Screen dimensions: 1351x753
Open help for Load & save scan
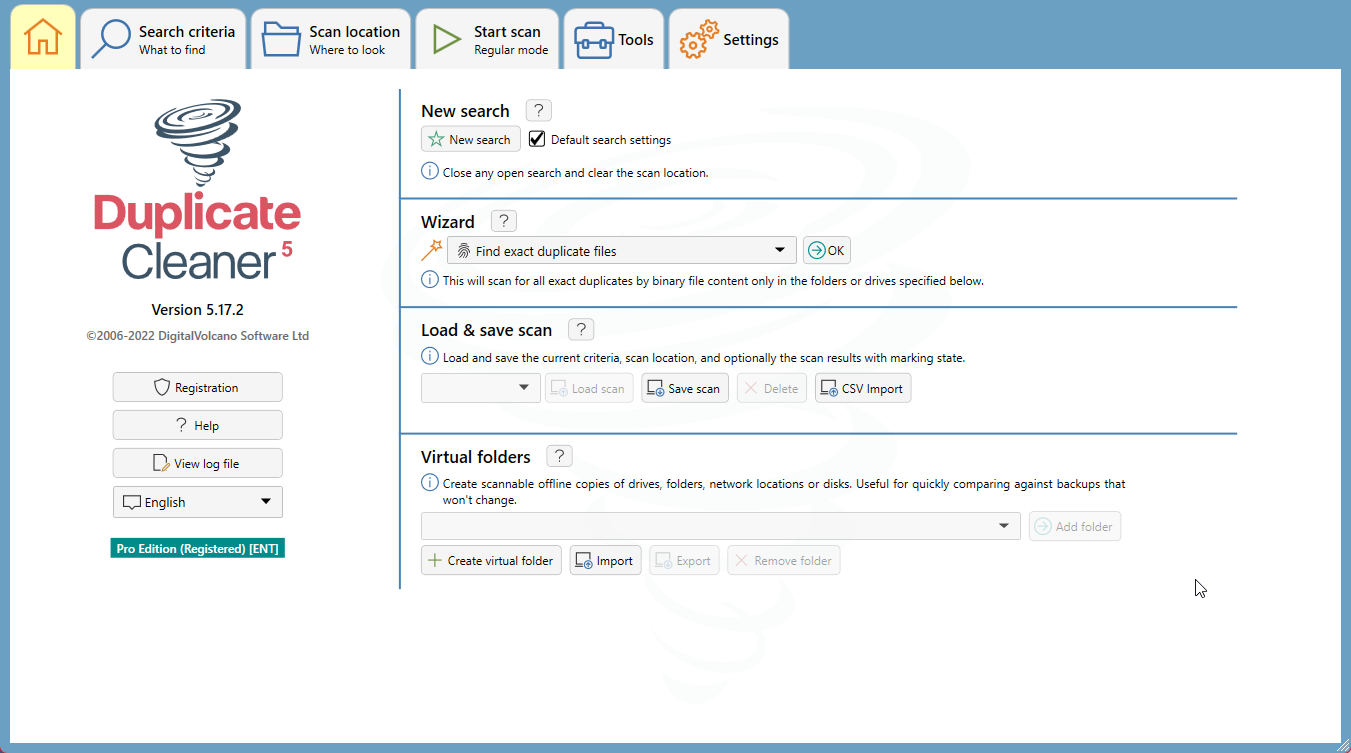pos(581,329)
